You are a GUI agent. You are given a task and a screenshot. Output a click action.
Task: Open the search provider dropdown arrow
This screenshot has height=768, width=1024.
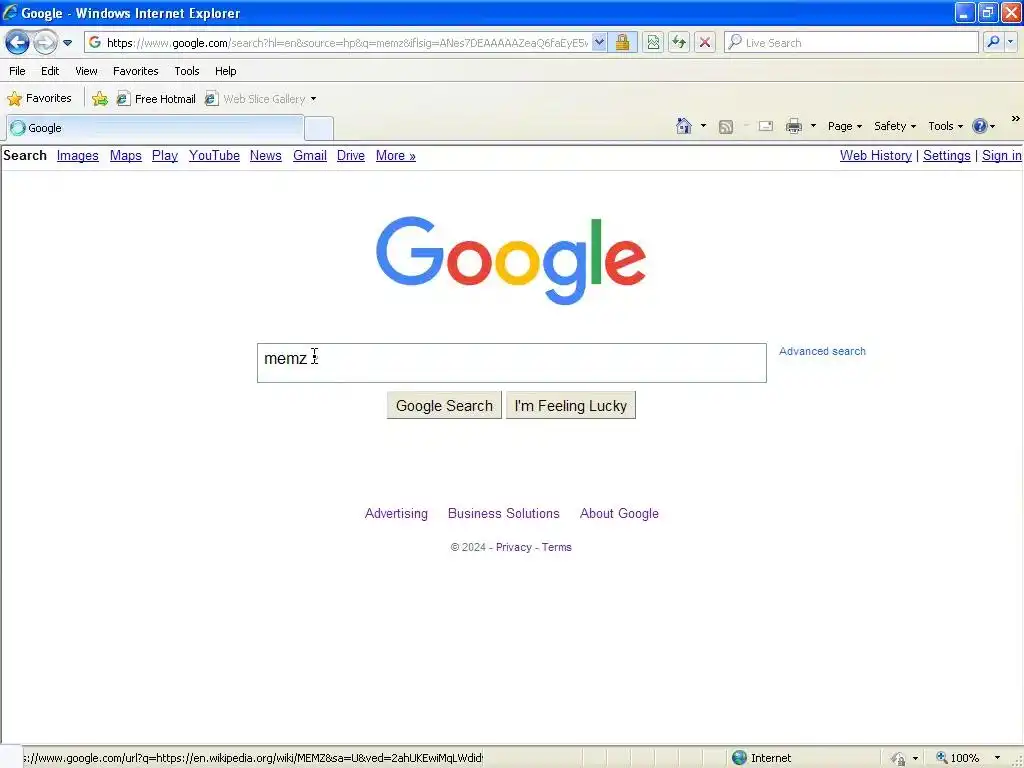(x=1011, y=42)
